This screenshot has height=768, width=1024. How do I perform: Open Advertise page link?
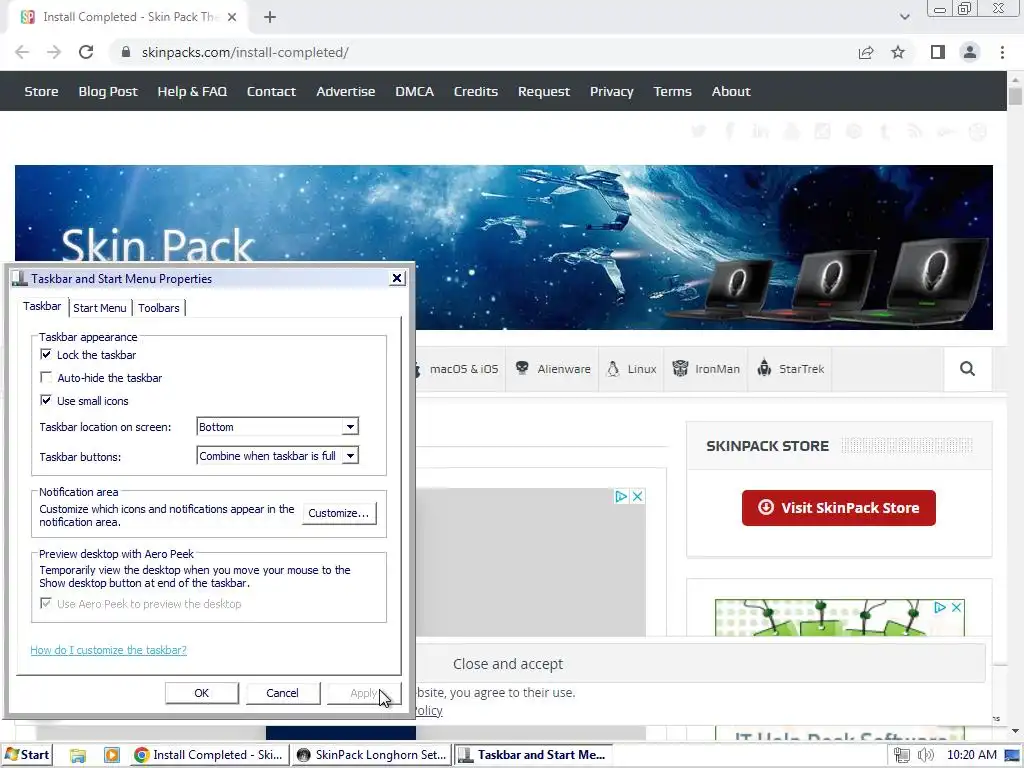(345, 91)
